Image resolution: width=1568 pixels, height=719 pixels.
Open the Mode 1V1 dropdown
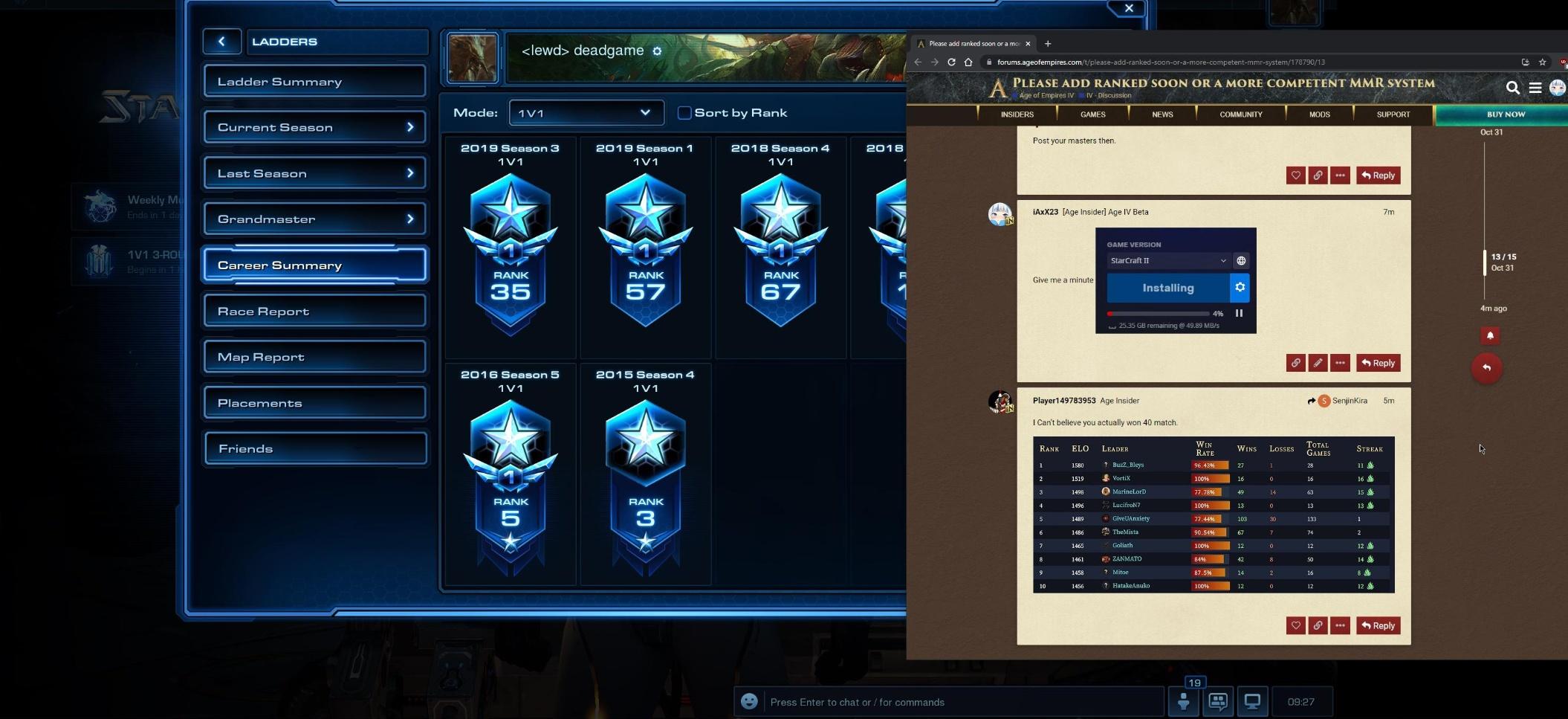586,113
